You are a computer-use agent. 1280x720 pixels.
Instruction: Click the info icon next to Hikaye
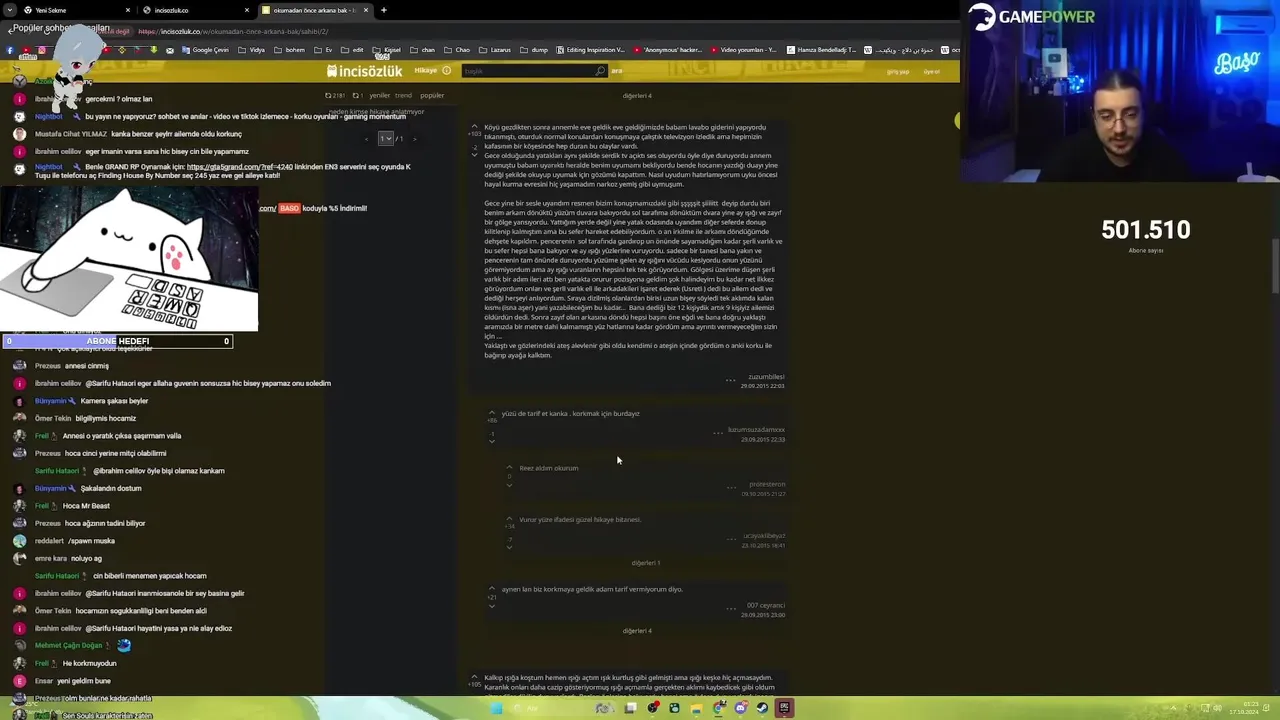446,70
